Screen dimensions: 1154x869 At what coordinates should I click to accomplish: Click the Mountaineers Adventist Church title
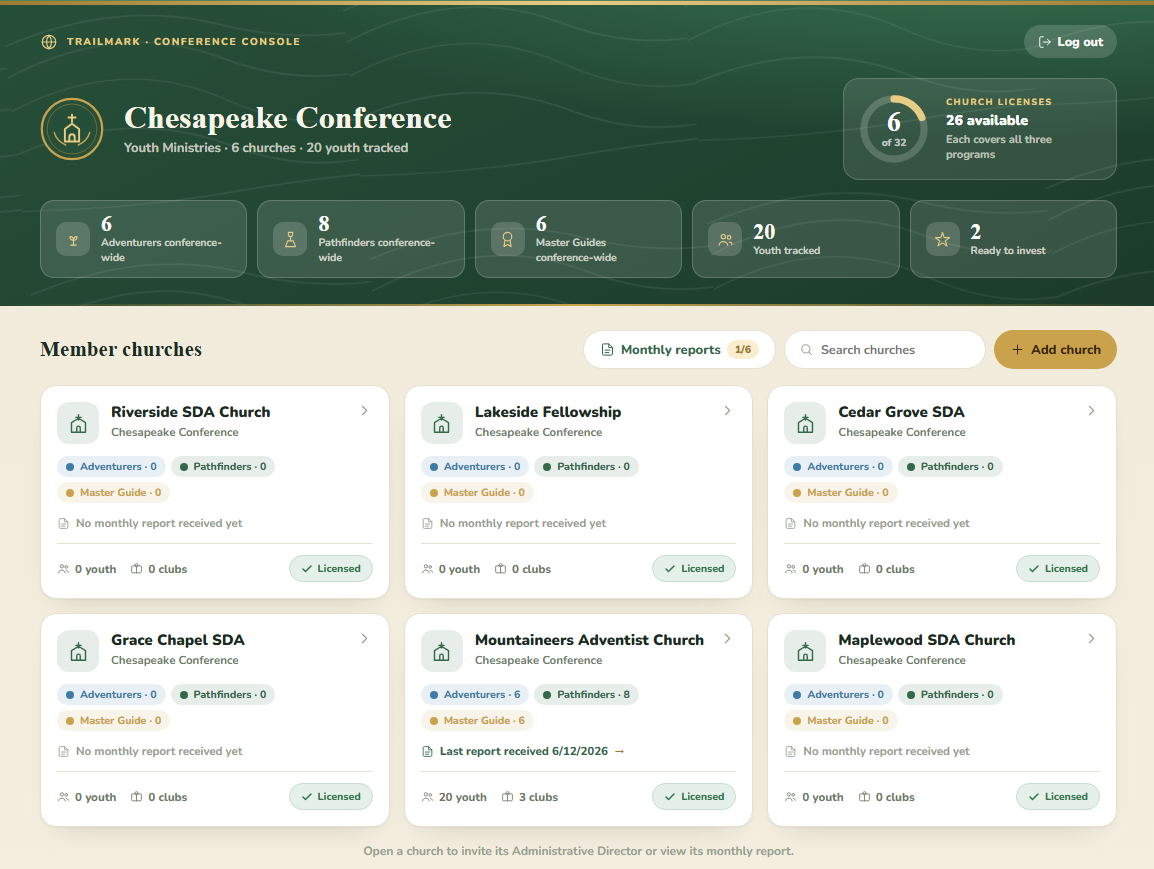point(590,640)
